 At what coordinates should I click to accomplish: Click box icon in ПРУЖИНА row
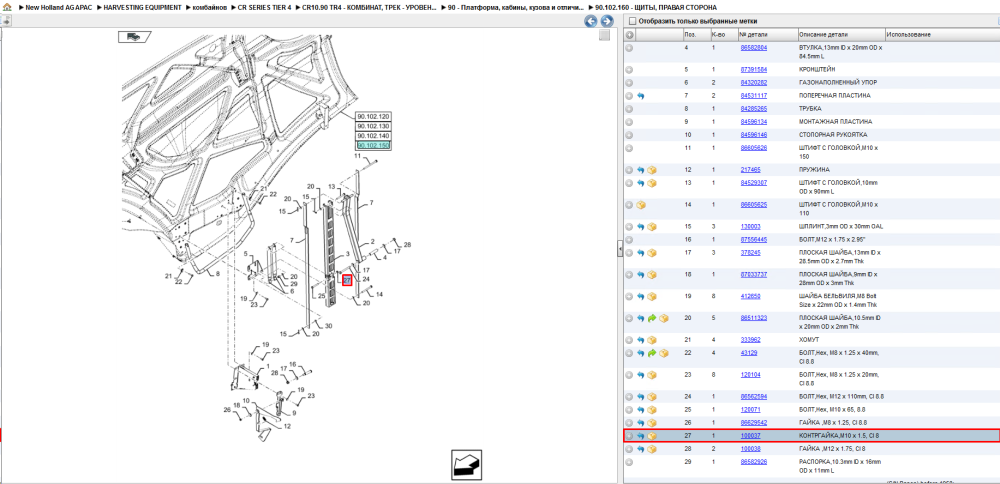[652, 170]
